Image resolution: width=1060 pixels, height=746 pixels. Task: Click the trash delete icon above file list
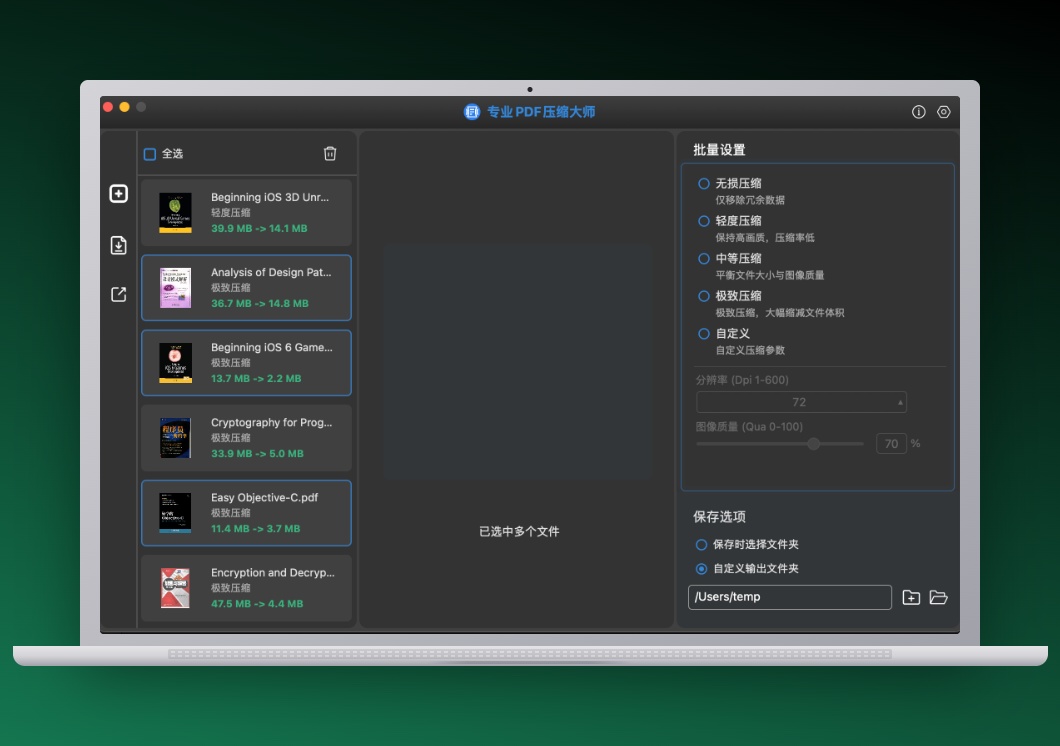[x=330, y=153]
